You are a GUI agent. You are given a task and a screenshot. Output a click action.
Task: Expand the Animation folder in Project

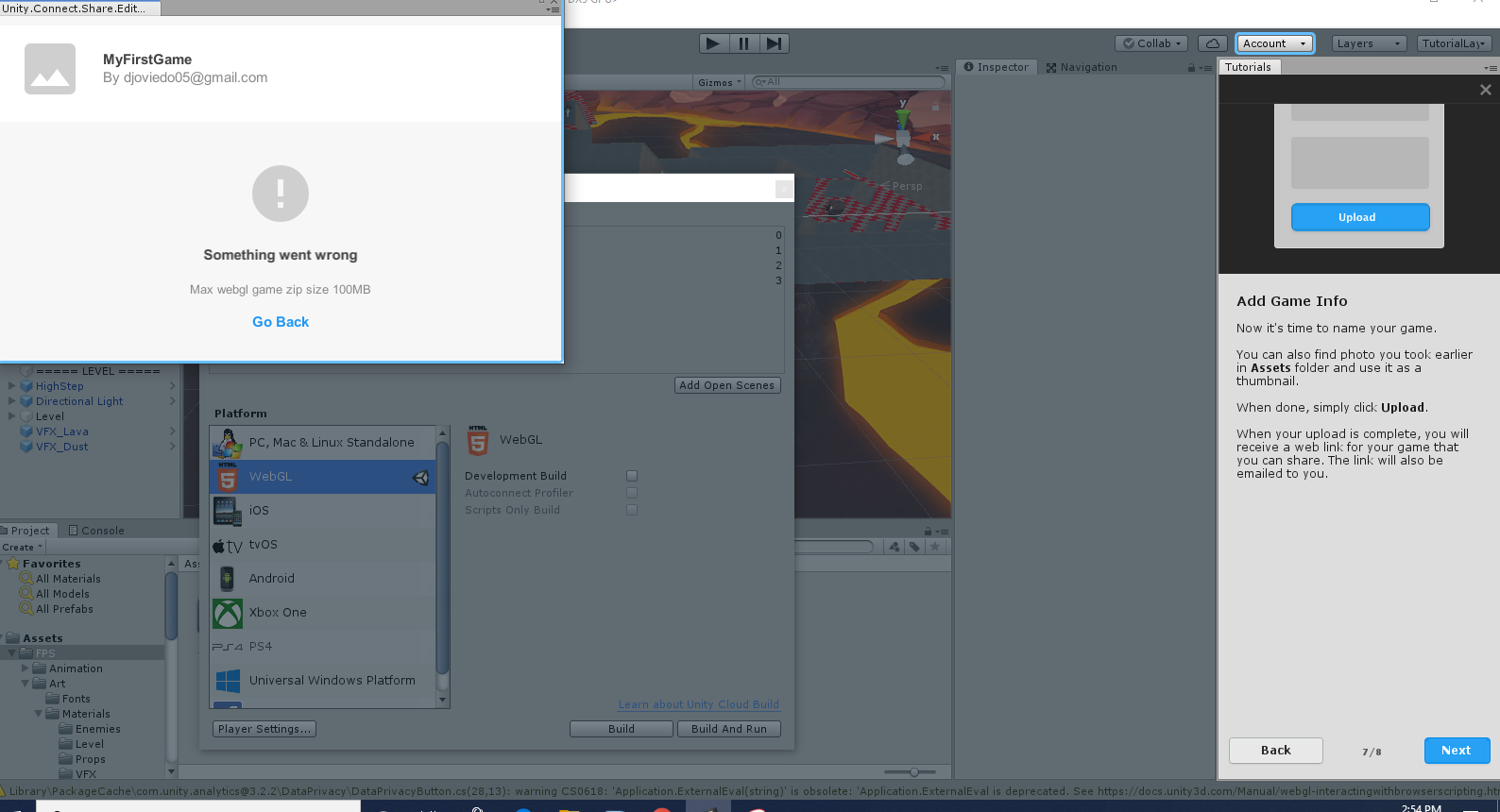coord(26,668)
